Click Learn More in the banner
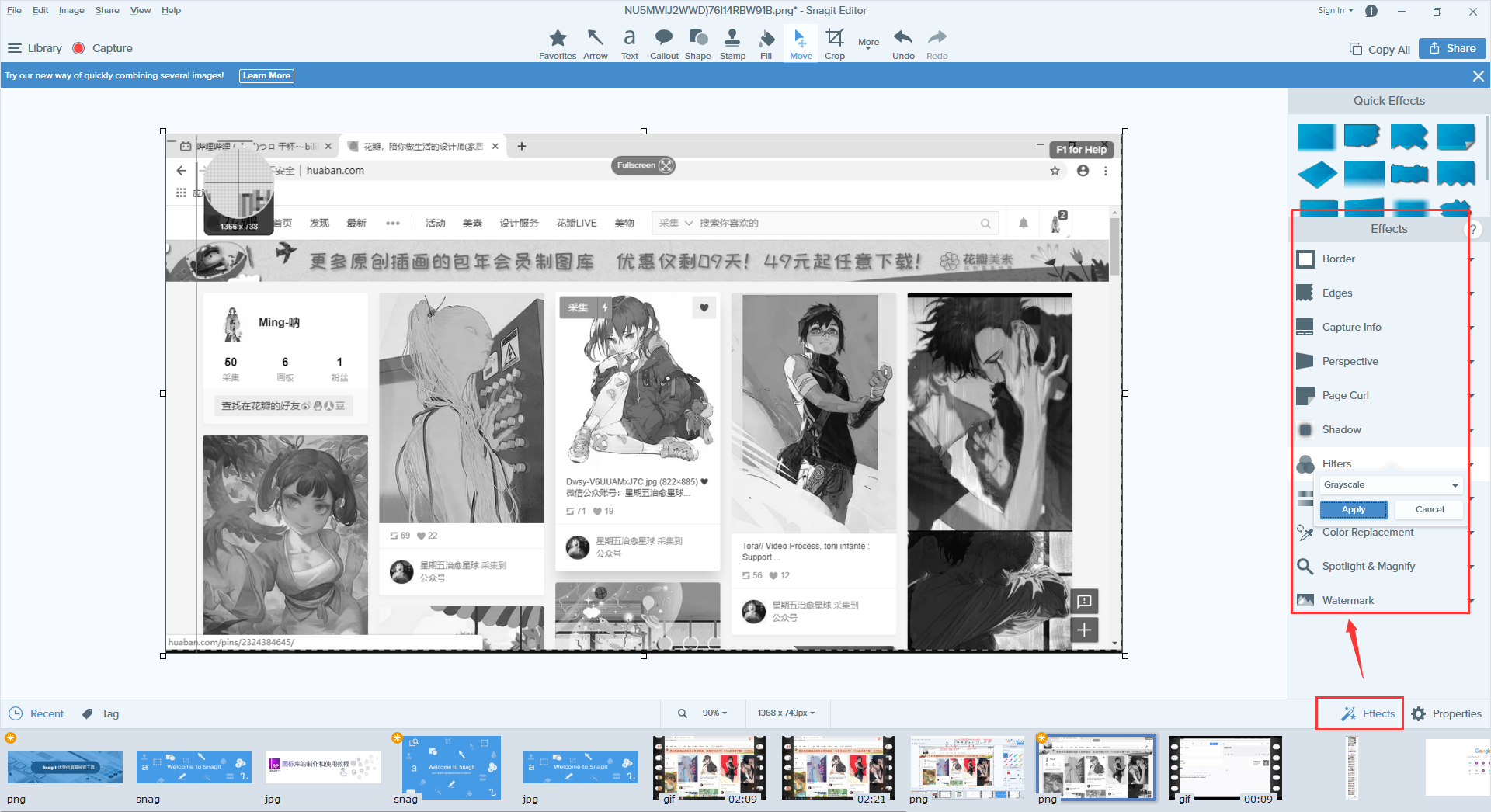Screen dimensions: 1491x812 pyautogui.click(x=266, y=76)
